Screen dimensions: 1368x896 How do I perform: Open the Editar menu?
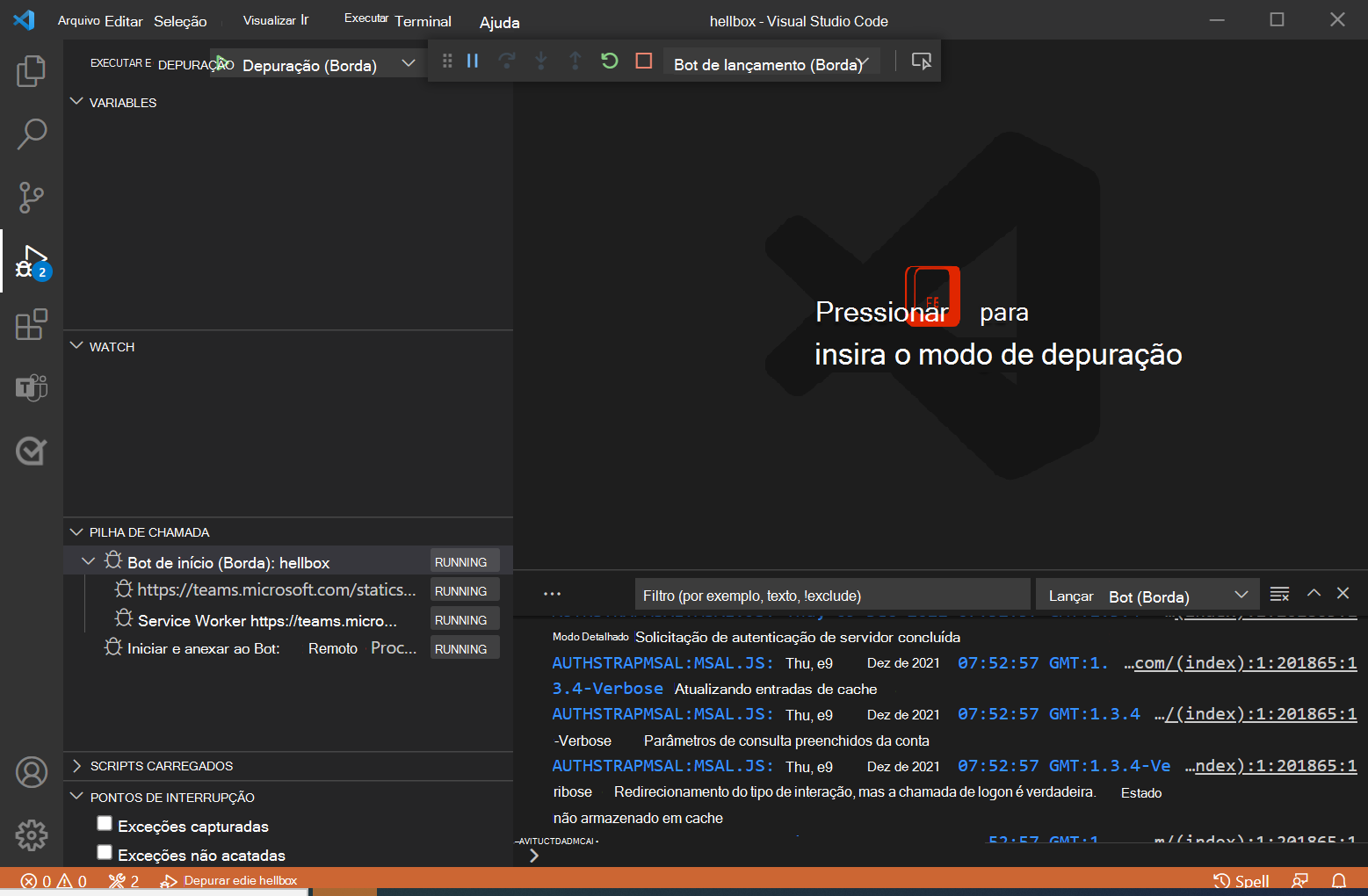pyautogui.click(x=124, y=21)
